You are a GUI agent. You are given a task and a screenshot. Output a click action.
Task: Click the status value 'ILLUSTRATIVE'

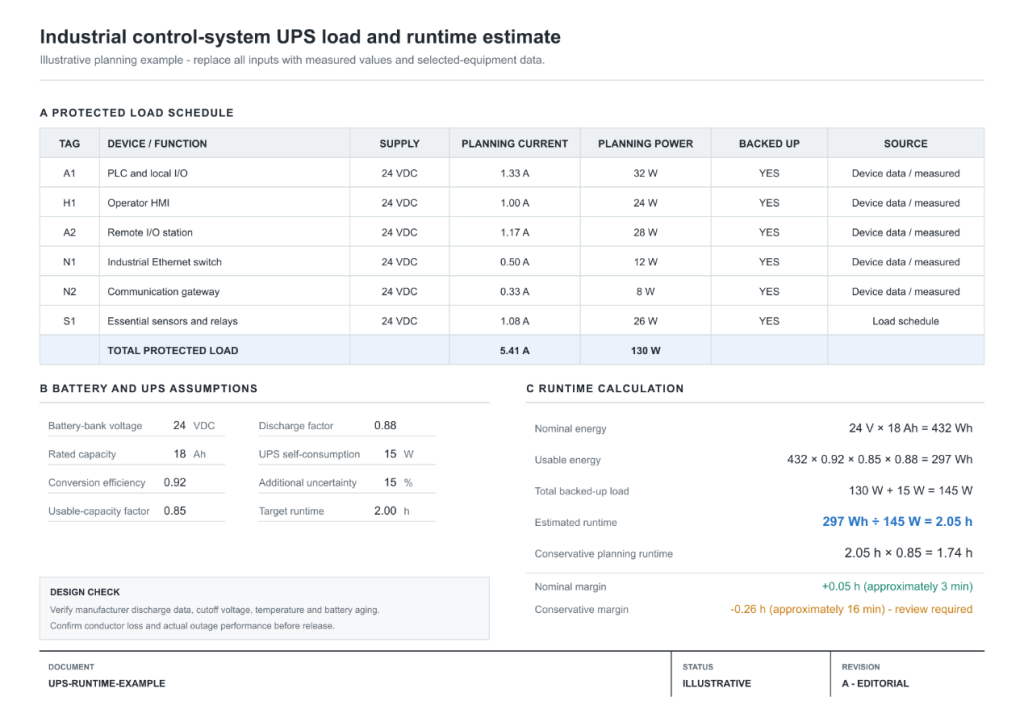click(716, 683)
